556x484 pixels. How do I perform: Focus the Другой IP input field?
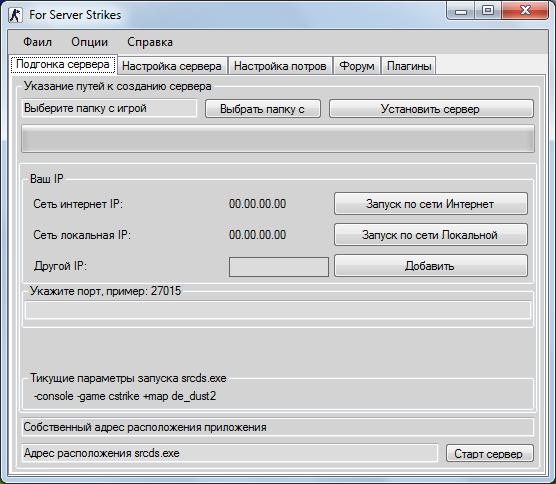click(279, 267)
